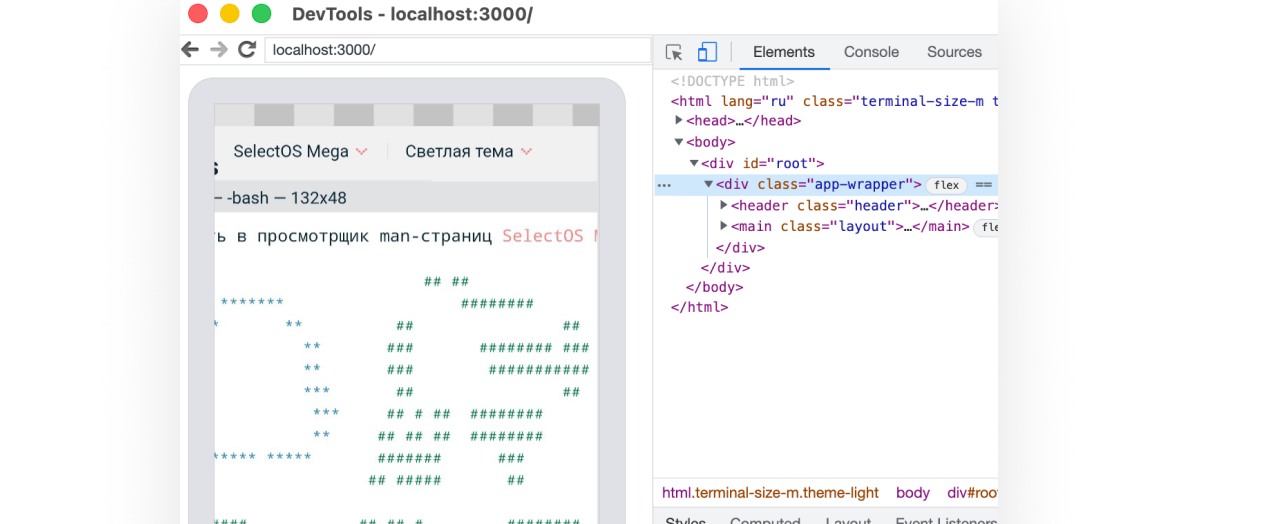1276x524 pixels.
Task: Toggle the device toolbar icon
Action: pyautogui.click(x=707, y=52)
